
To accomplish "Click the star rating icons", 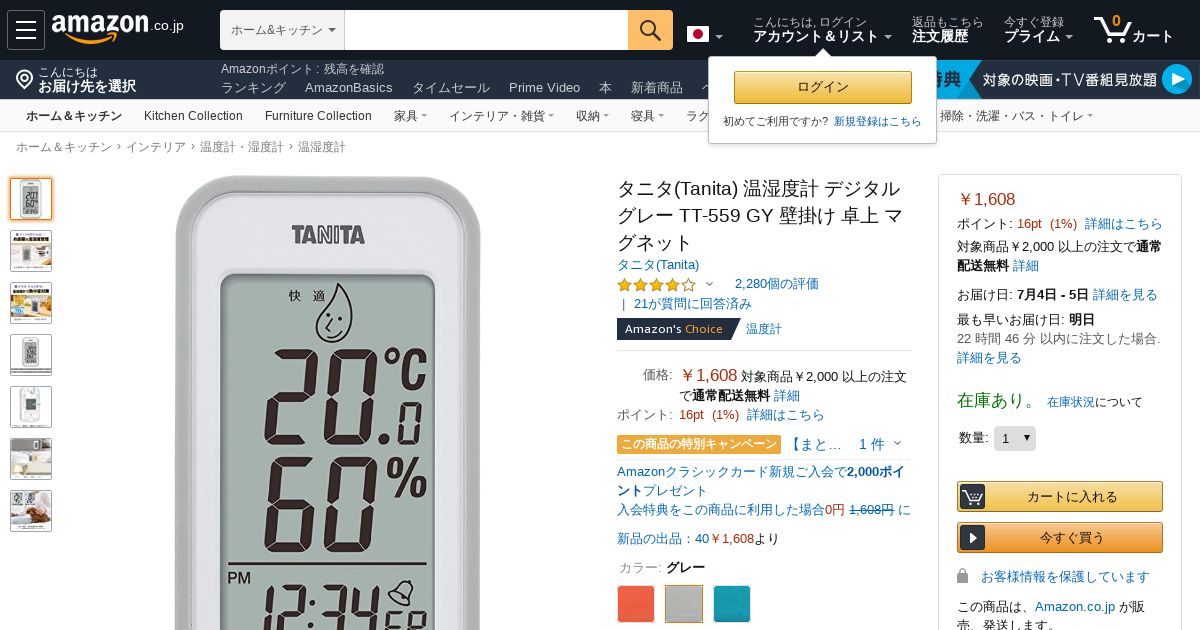I will [x=656, y=285].
